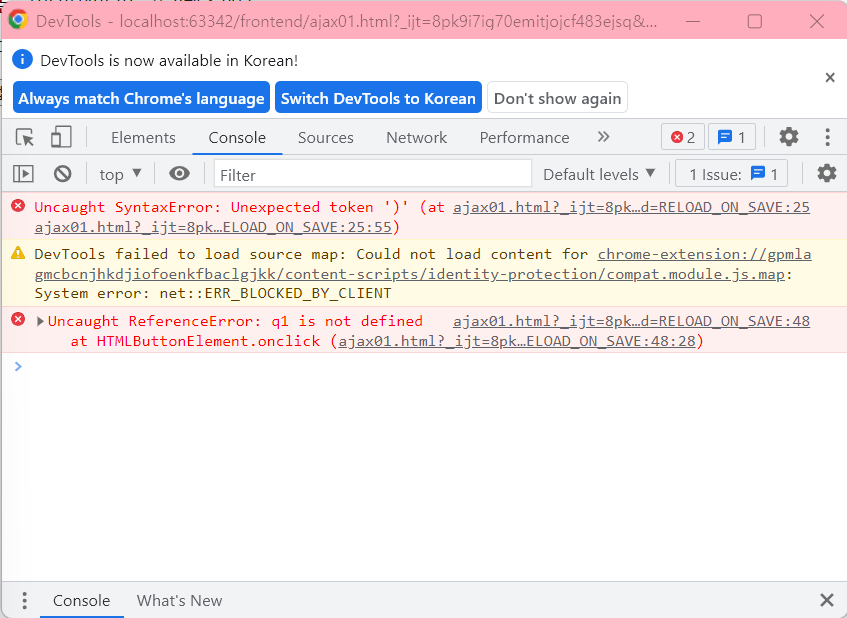Toggle the device toolbar icon
This screenshot has height=618, width=847.
pos(61,137)
